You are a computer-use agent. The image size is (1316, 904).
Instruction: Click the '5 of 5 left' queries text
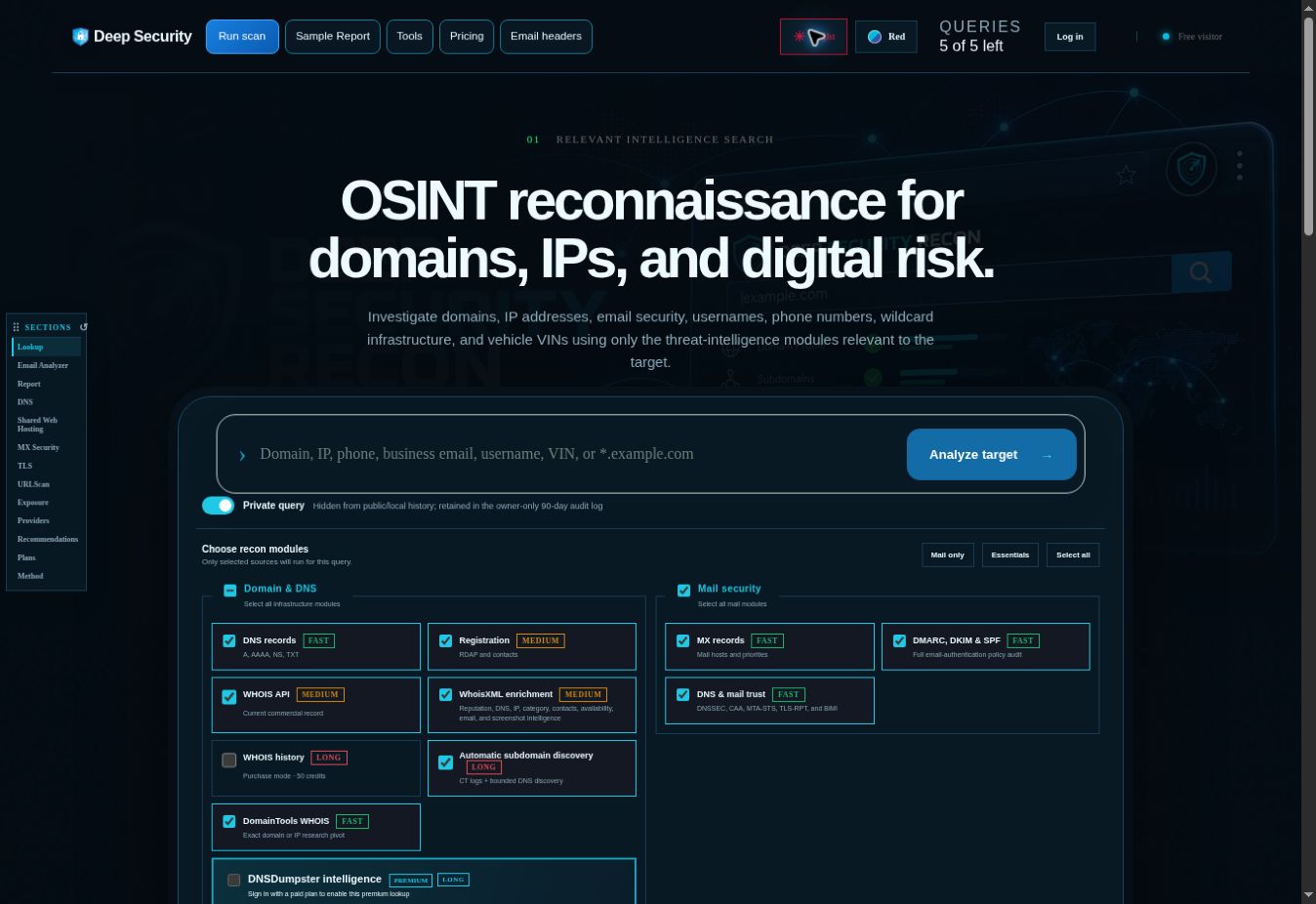coord(971,46)
